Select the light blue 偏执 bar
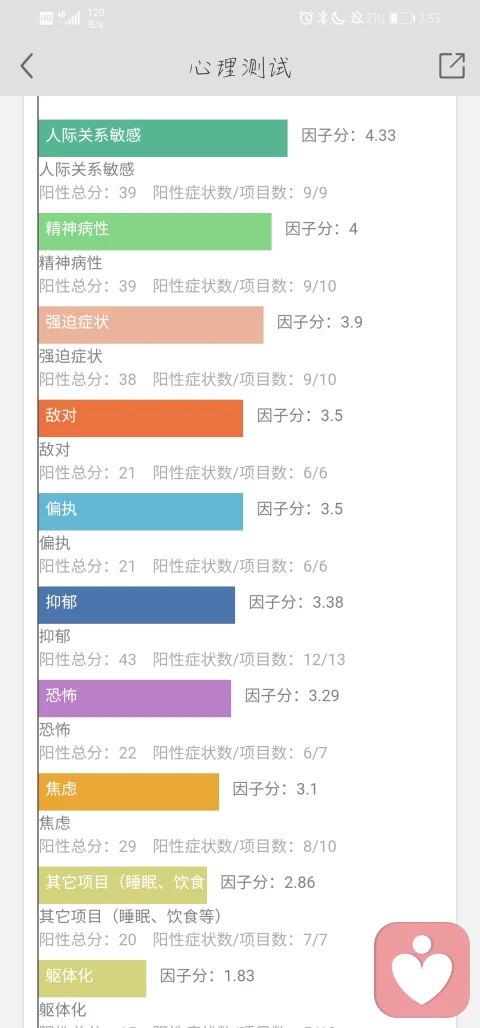 [140, 511]
